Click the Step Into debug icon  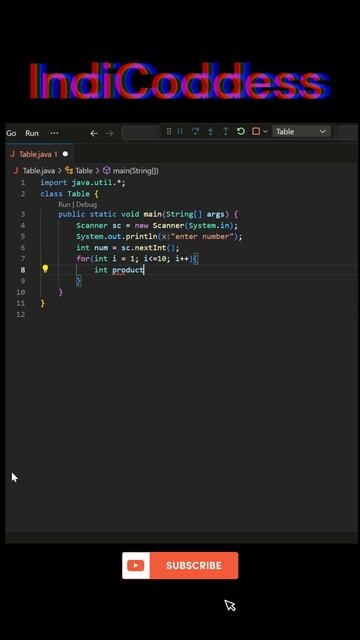(210, 131)
